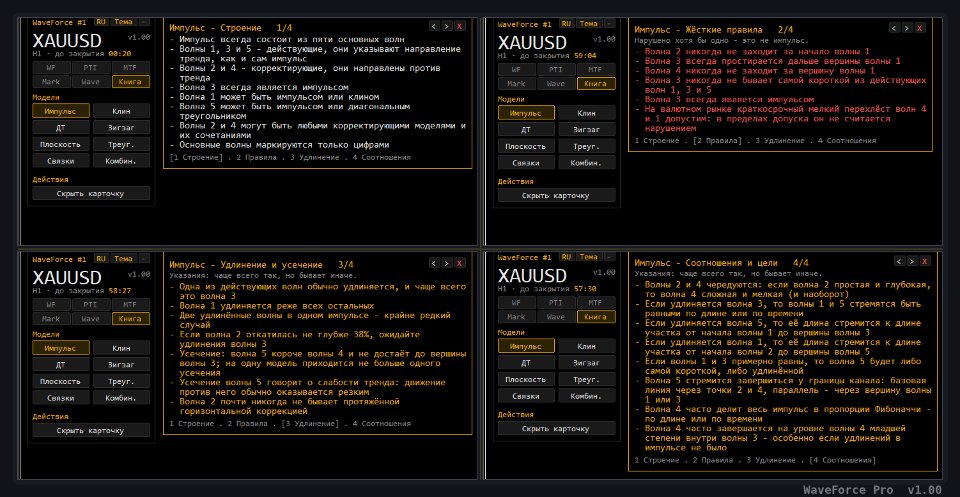Click previous arrow on Жёсткие правила card
The width and height of the screenshot is (960, 497).
tap(894, 28)
